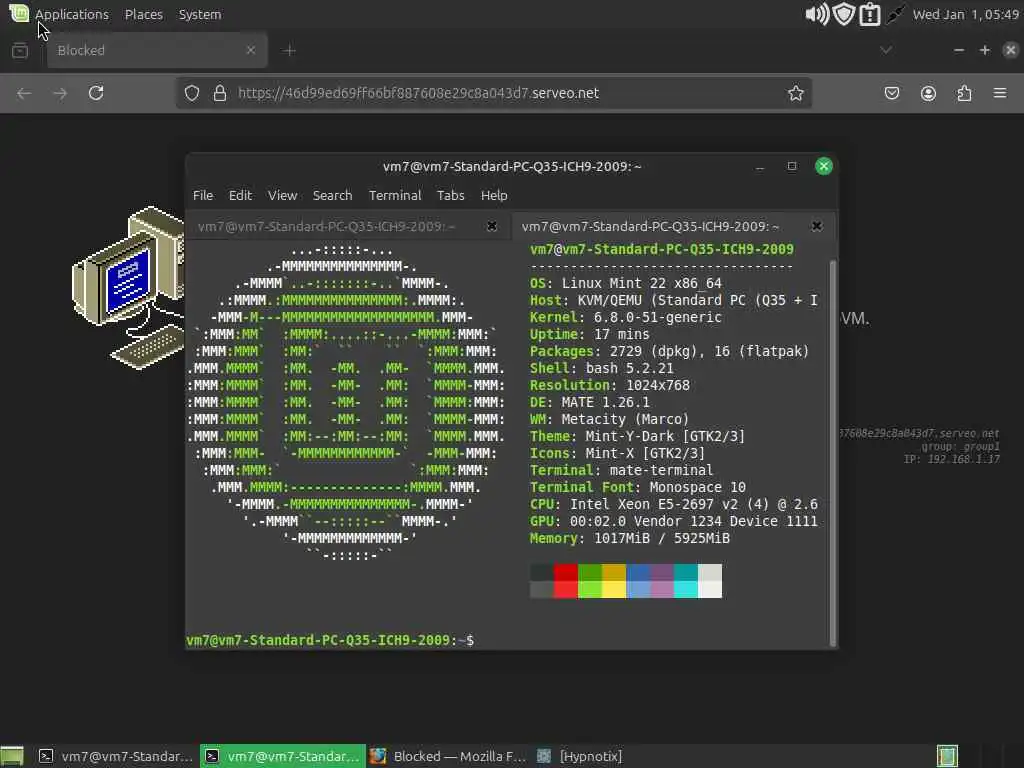Go forward in Firefox

pos(60,93)
